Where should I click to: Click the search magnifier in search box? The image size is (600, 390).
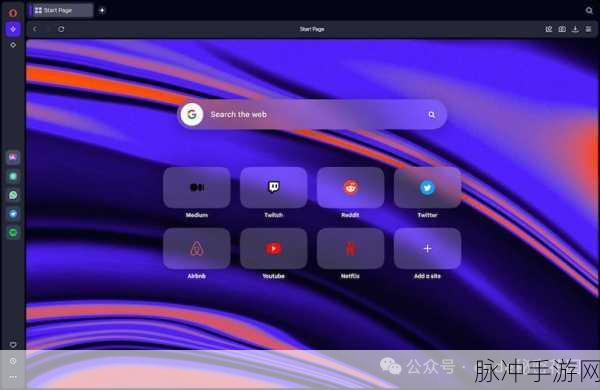click(432, 114)
